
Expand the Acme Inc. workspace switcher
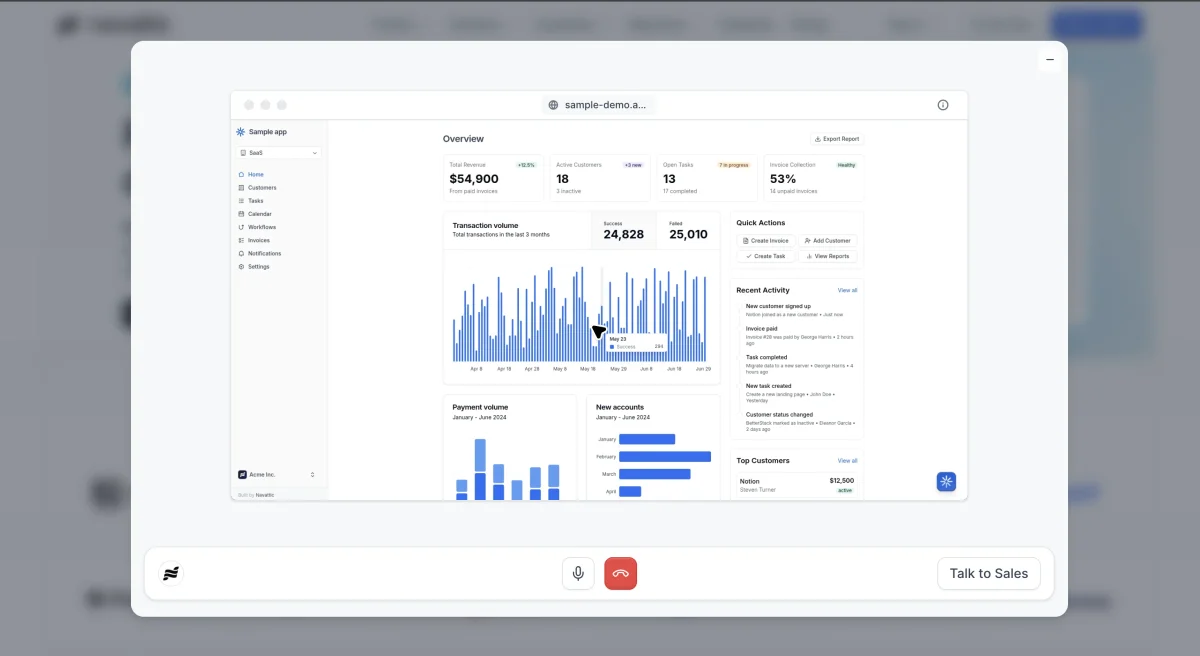(277, 475)
